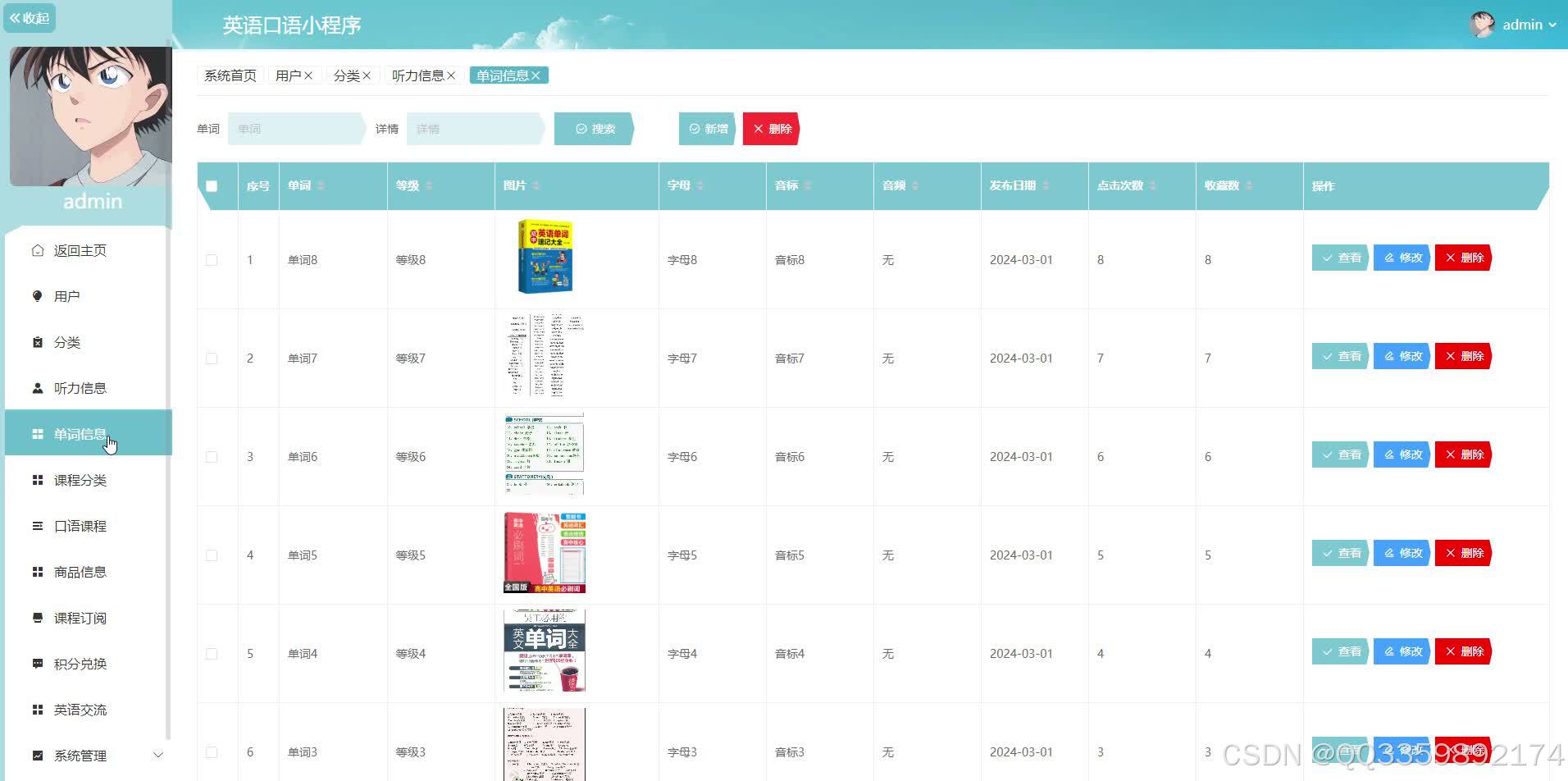
Task: Delete 单词5 row with 删除
Action: [1464, 553]
